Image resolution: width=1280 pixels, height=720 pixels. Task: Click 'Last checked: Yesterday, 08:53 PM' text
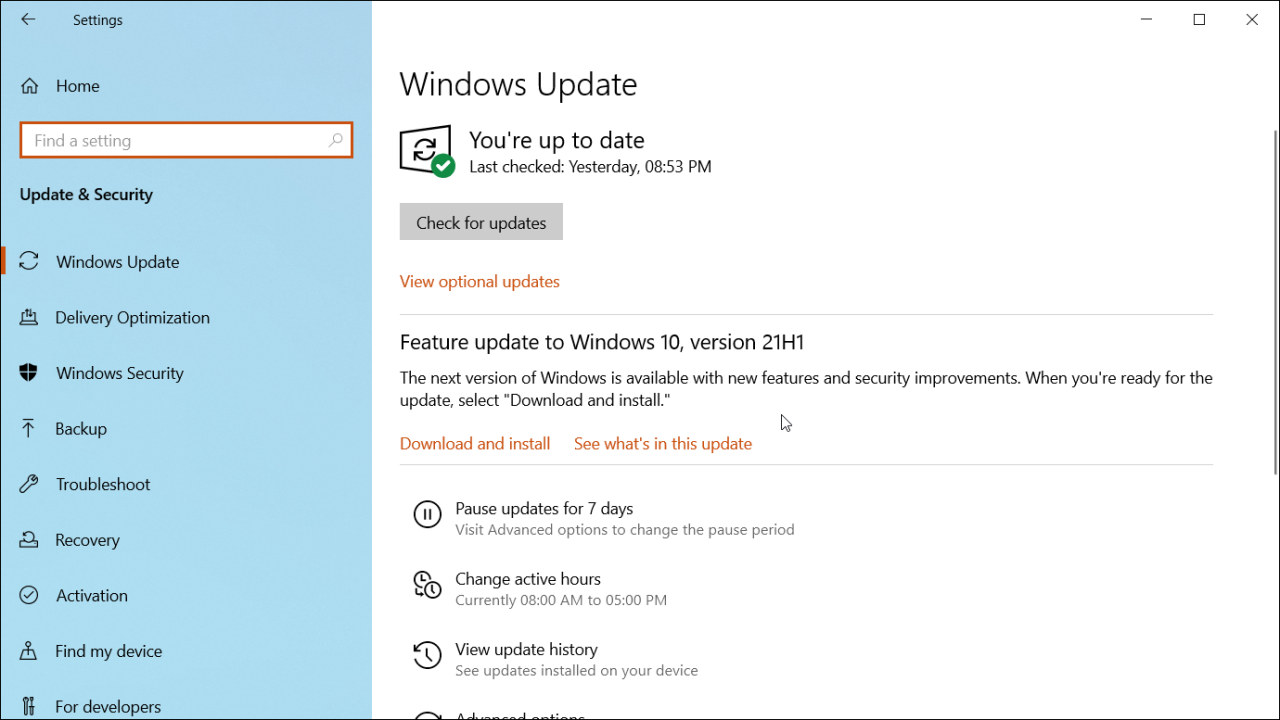point(590,167)
